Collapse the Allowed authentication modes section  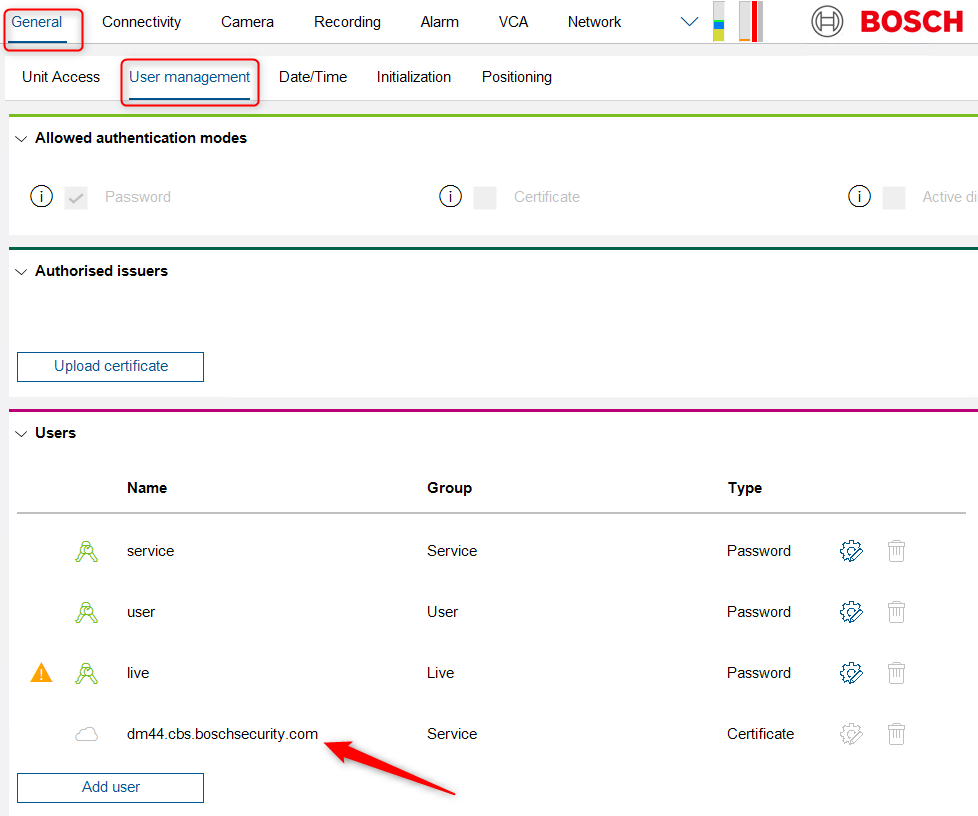pos(22,139)
